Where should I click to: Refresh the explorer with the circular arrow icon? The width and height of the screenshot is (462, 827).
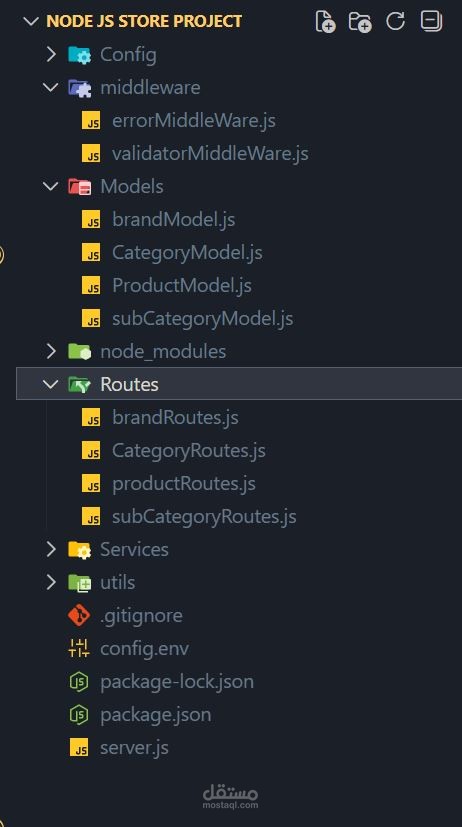pos(395,21)
